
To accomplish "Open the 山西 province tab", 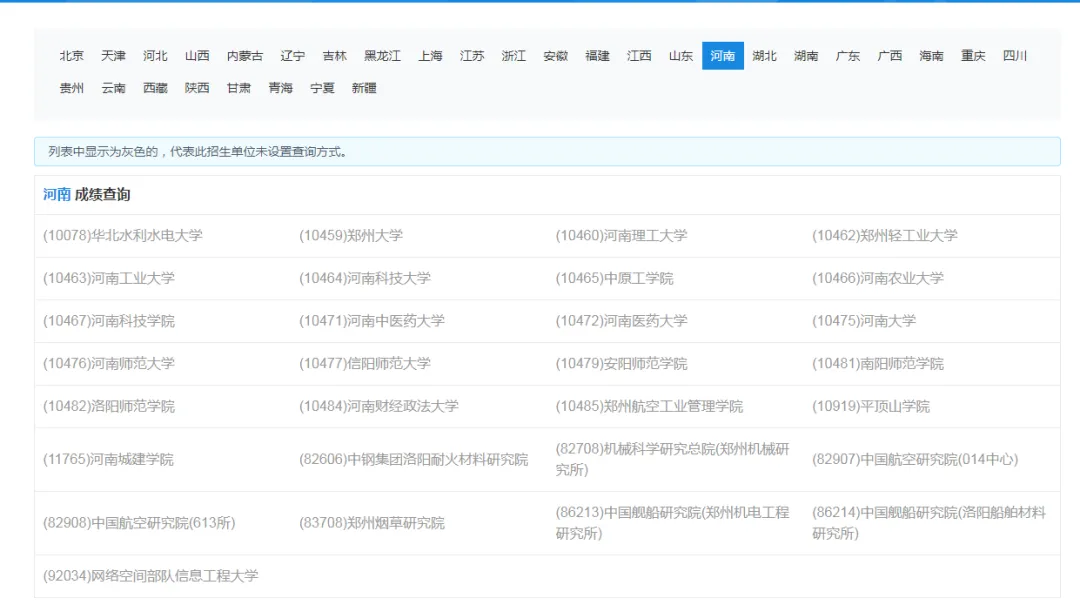I will click(x=197, y=56).
